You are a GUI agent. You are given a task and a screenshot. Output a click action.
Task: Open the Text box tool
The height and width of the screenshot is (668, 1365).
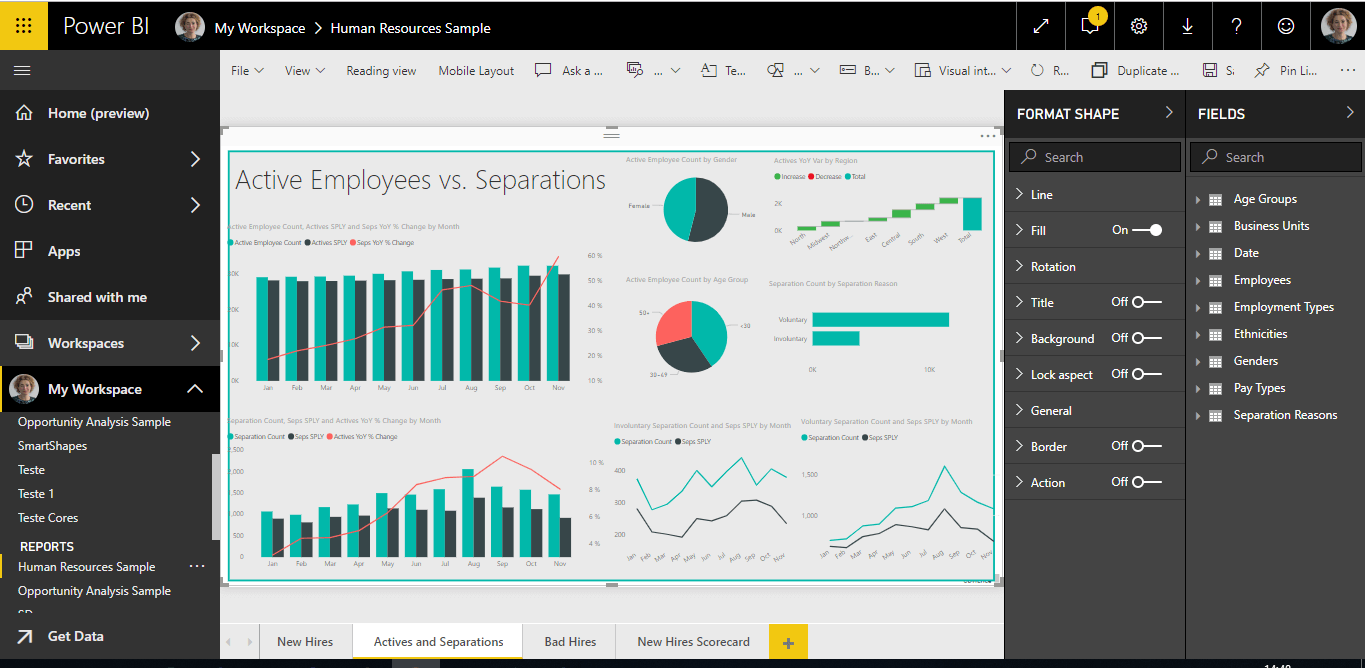point(723,70)
